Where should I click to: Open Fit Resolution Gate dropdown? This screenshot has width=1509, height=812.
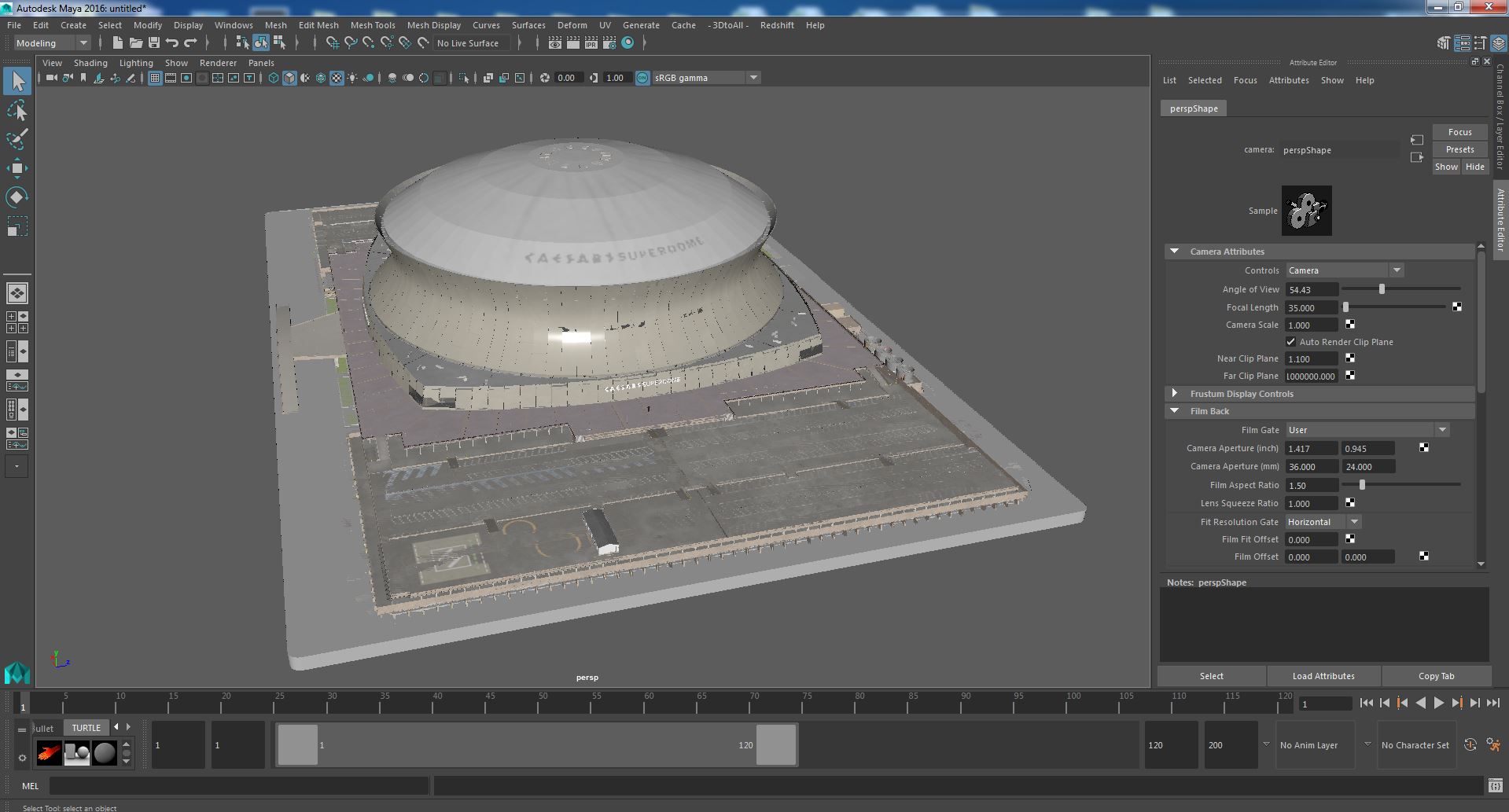[x=1323, y=522]
